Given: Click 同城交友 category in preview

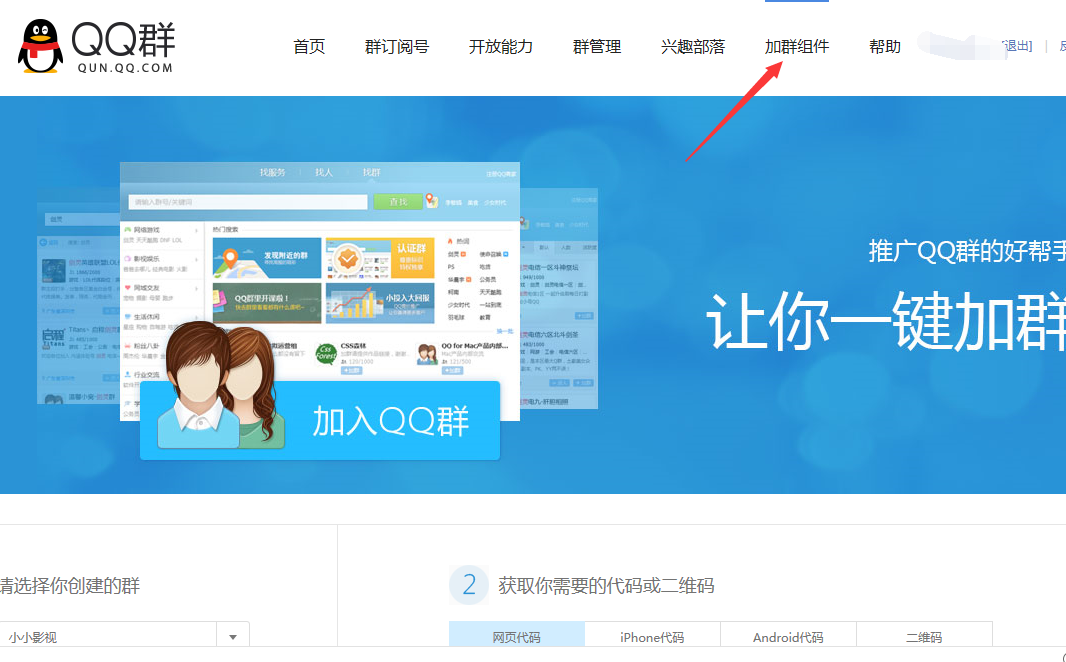Looking at the screenshot, I should [x=146, y=288].
